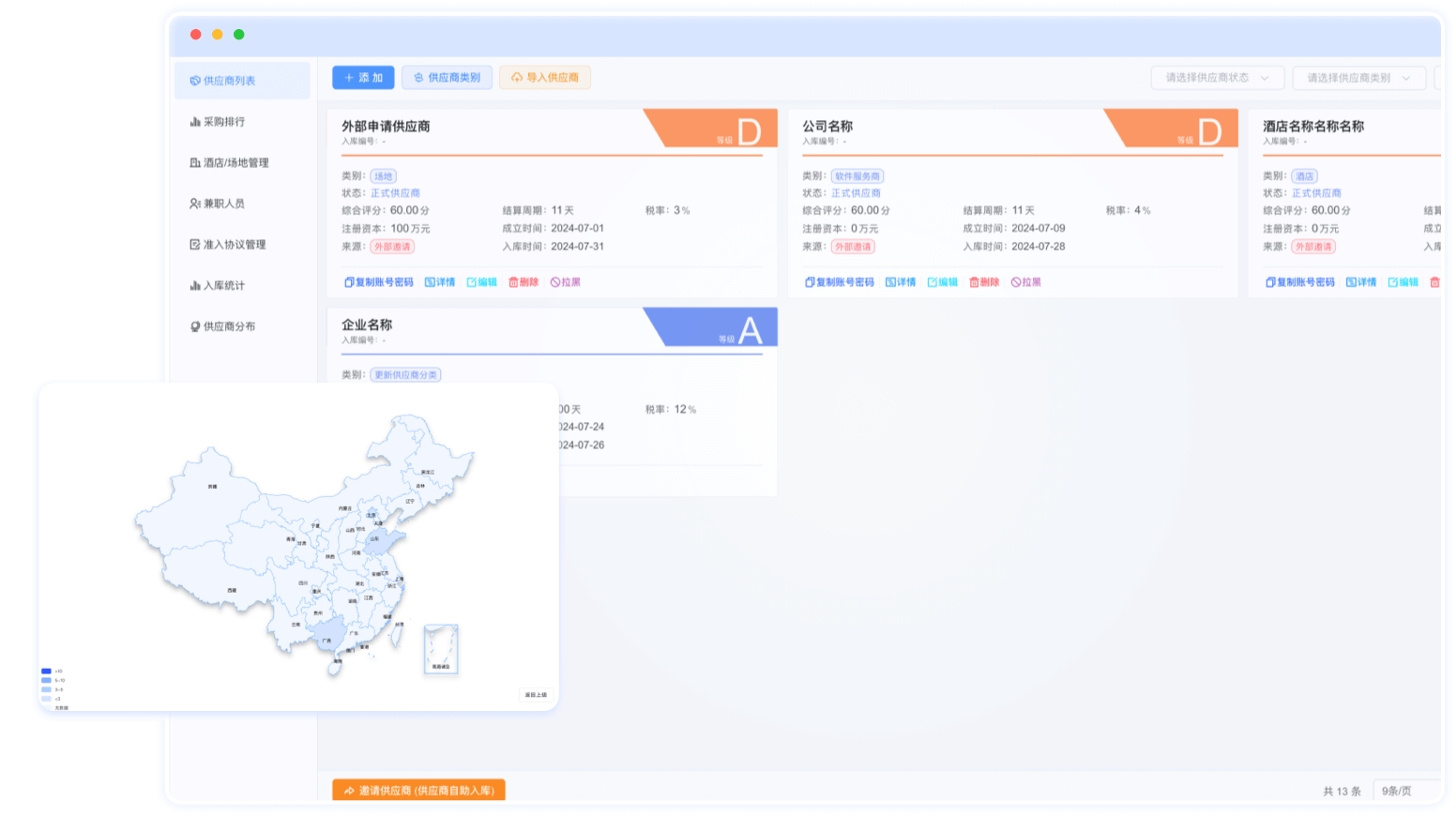Click the 酒店 category tag
The height and width of the screenshot is (816, 1456).
(1305, 176)
